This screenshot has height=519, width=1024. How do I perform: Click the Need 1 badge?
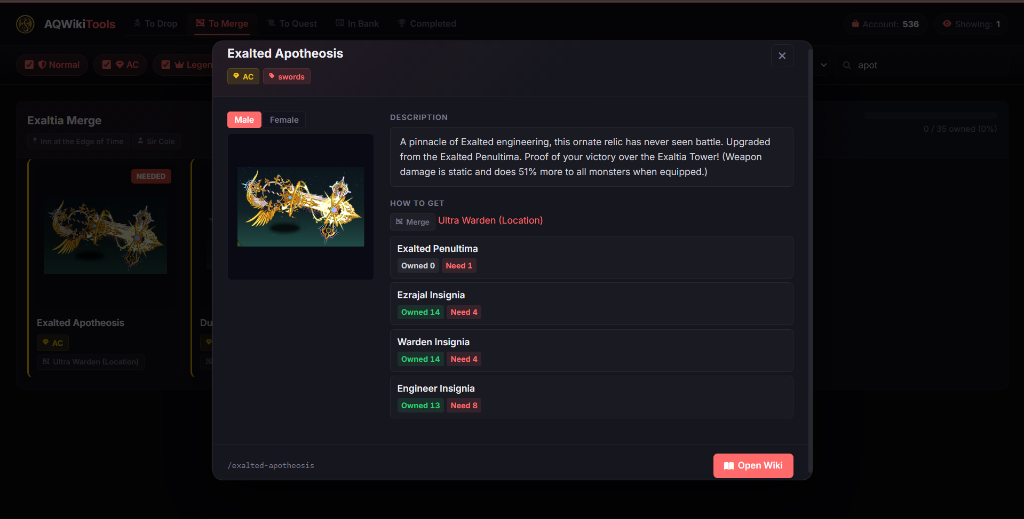point(459,266)
